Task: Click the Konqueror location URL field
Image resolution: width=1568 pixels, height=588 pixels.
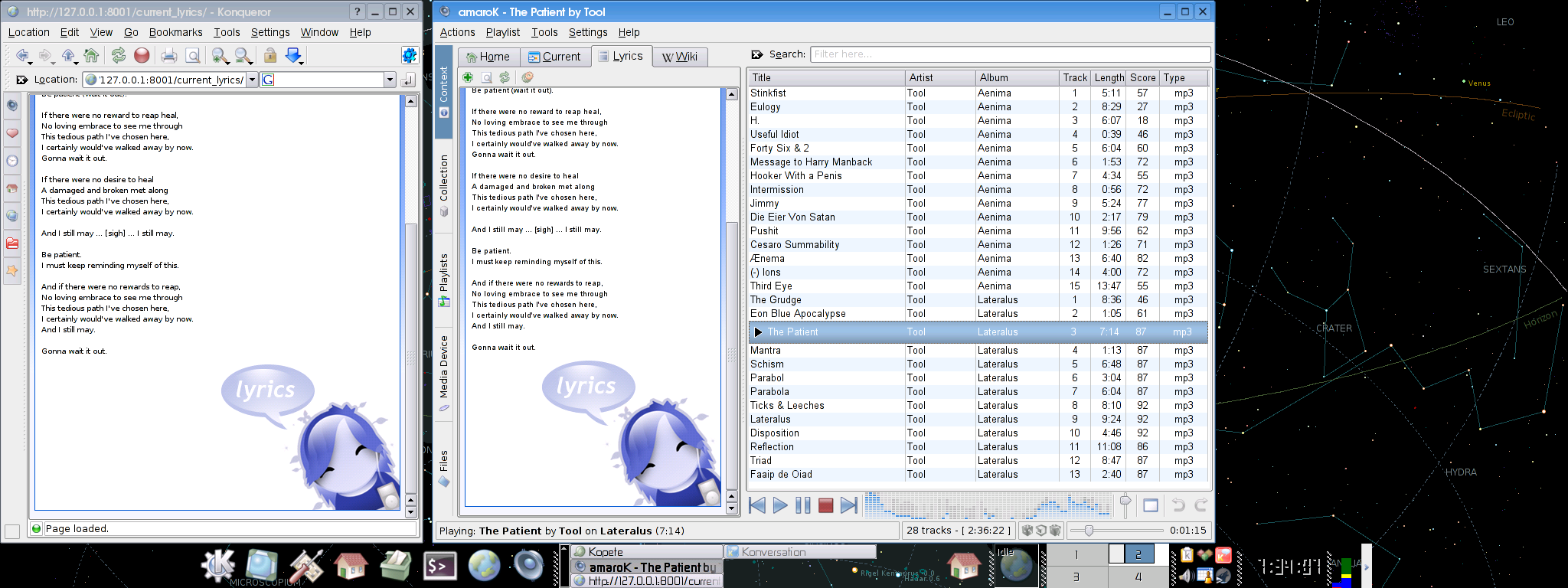Action: coord(165,80)
